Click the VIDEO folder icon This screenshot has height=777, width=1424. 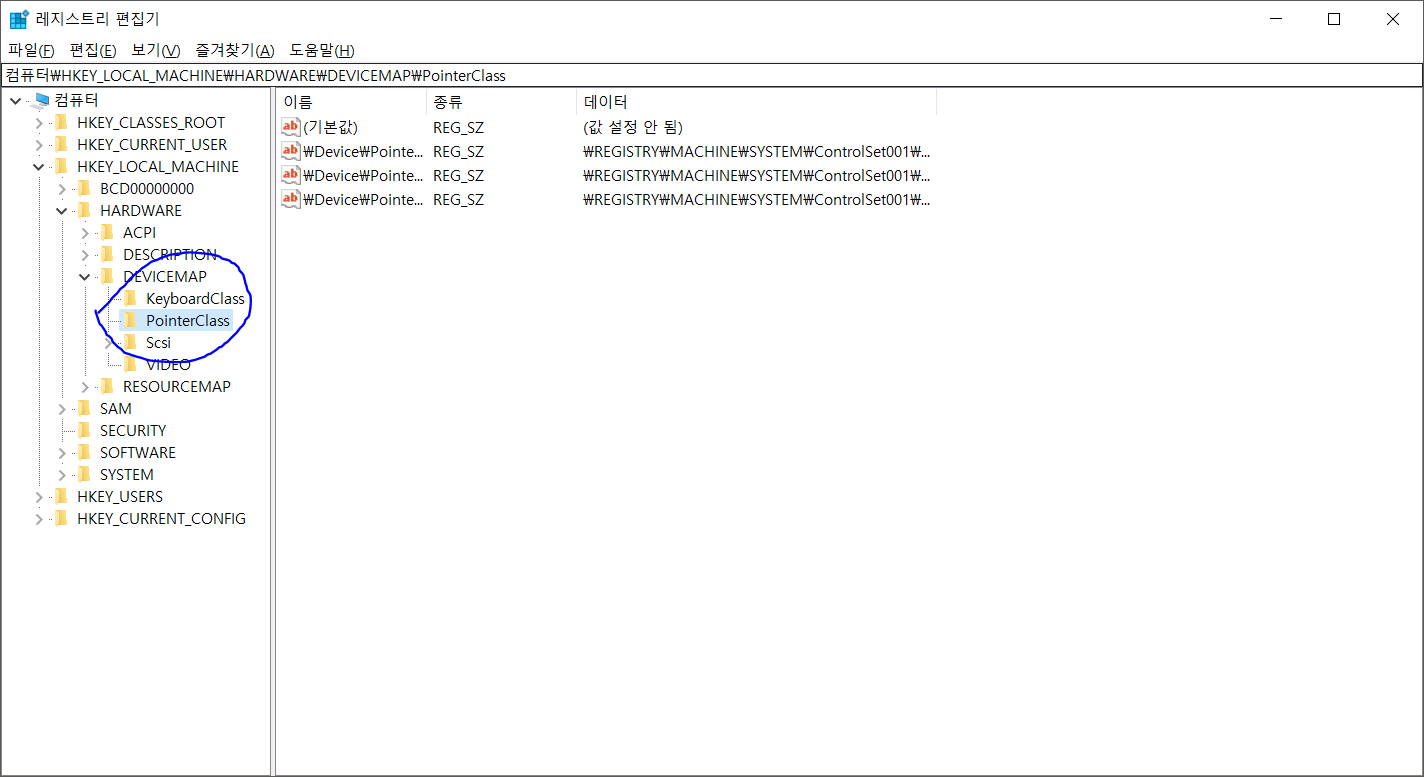(130, 365)
